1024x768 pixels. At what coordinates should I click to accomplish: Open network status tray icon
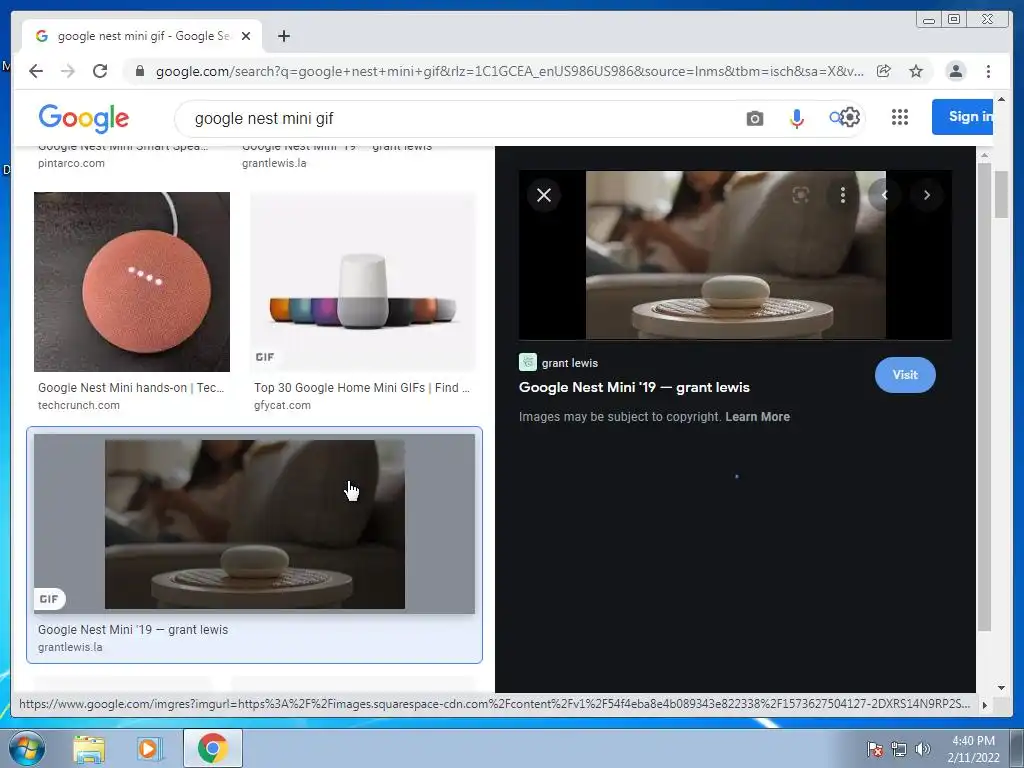(899, 749)
